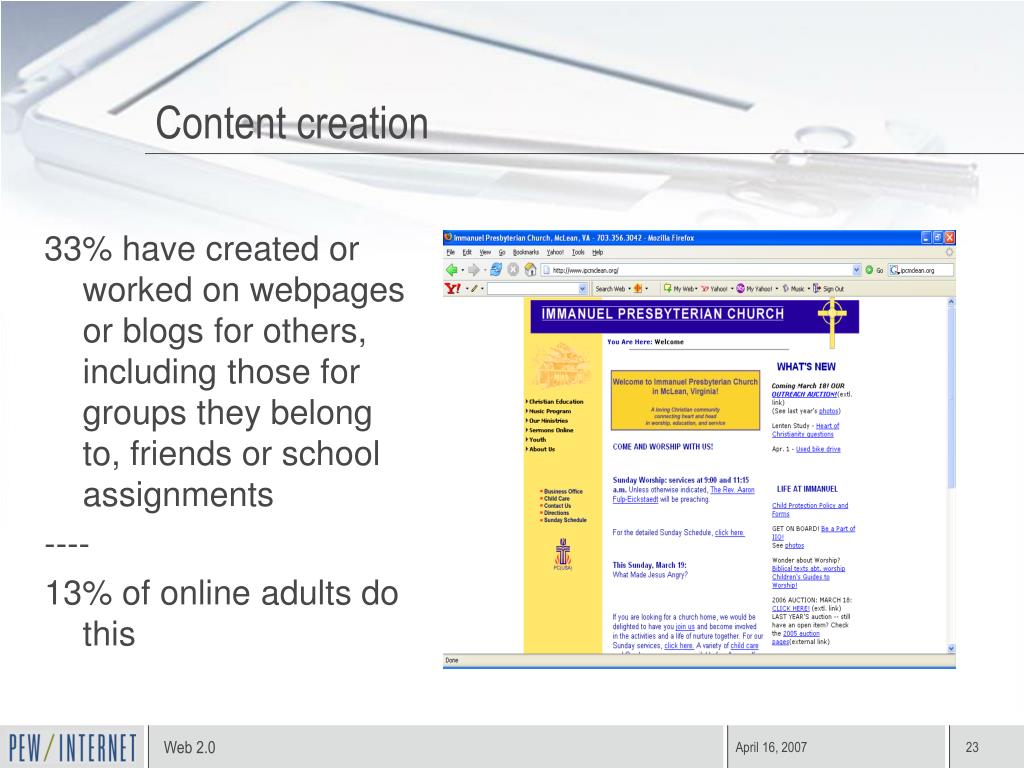This screenshot has height=768, width=1024.
Task: Open the address bar history dropdown
Action: click(x=856, y=270)
